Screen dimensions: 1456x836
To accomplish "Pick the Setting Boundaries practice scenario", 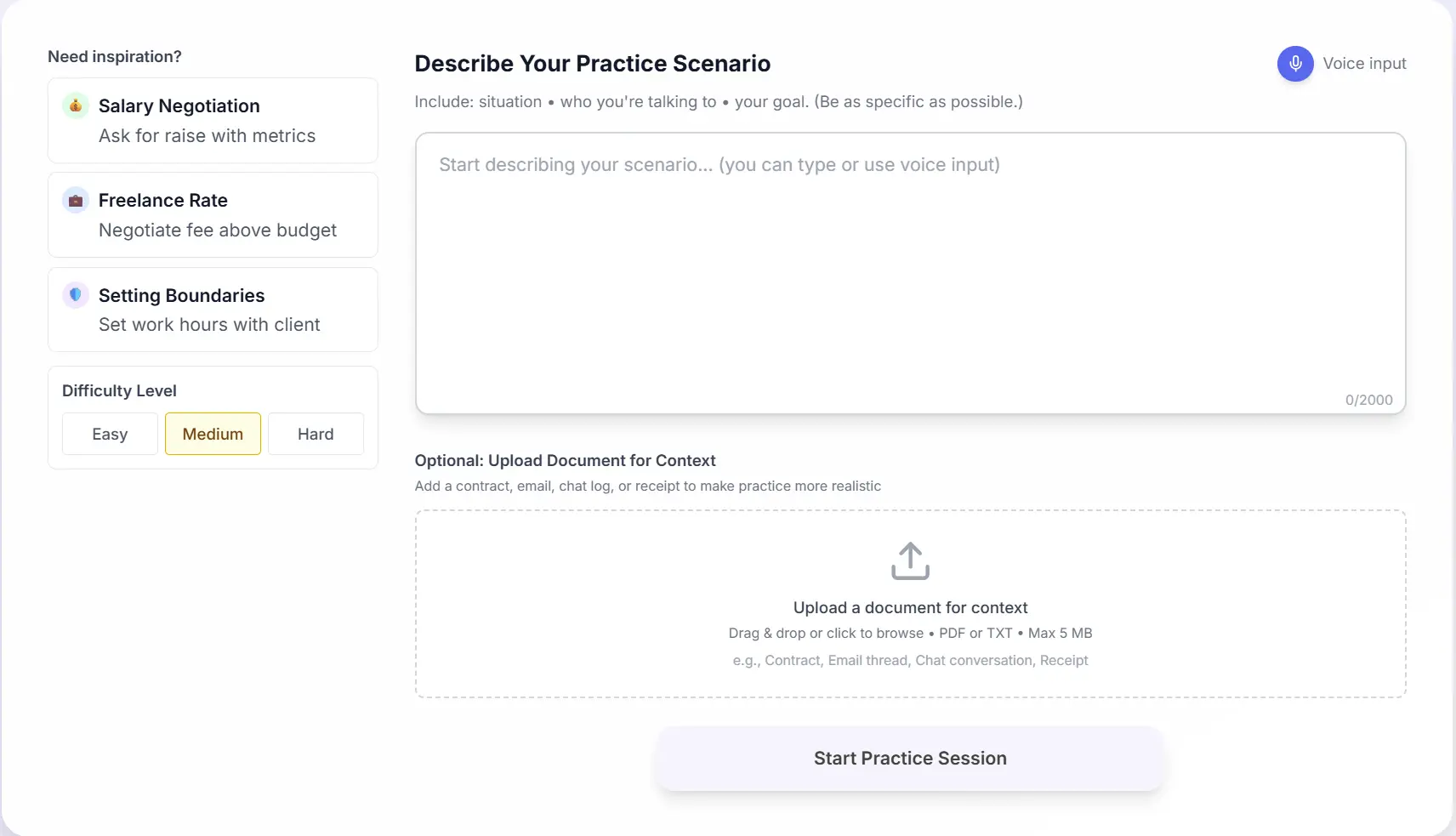I will [213, 310].
